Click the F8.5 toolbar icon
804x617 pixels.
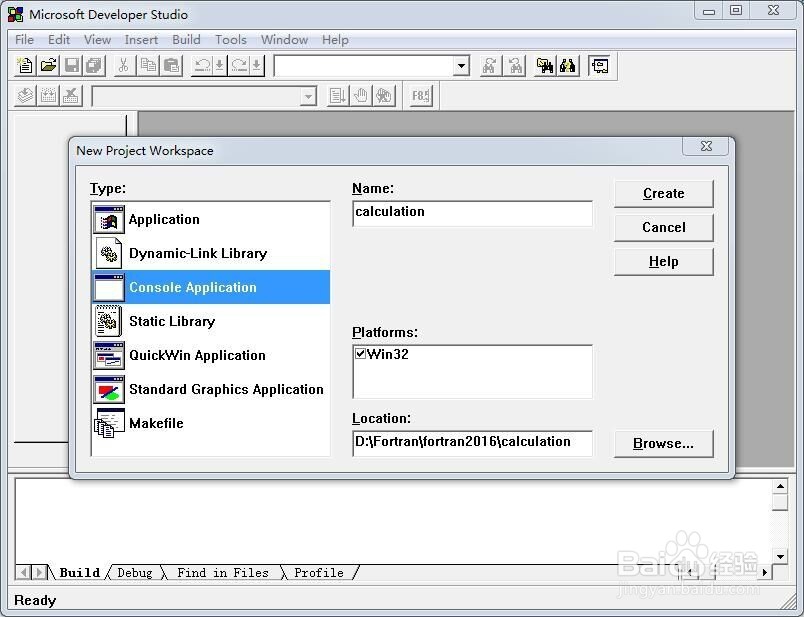(x=421, y=96)
